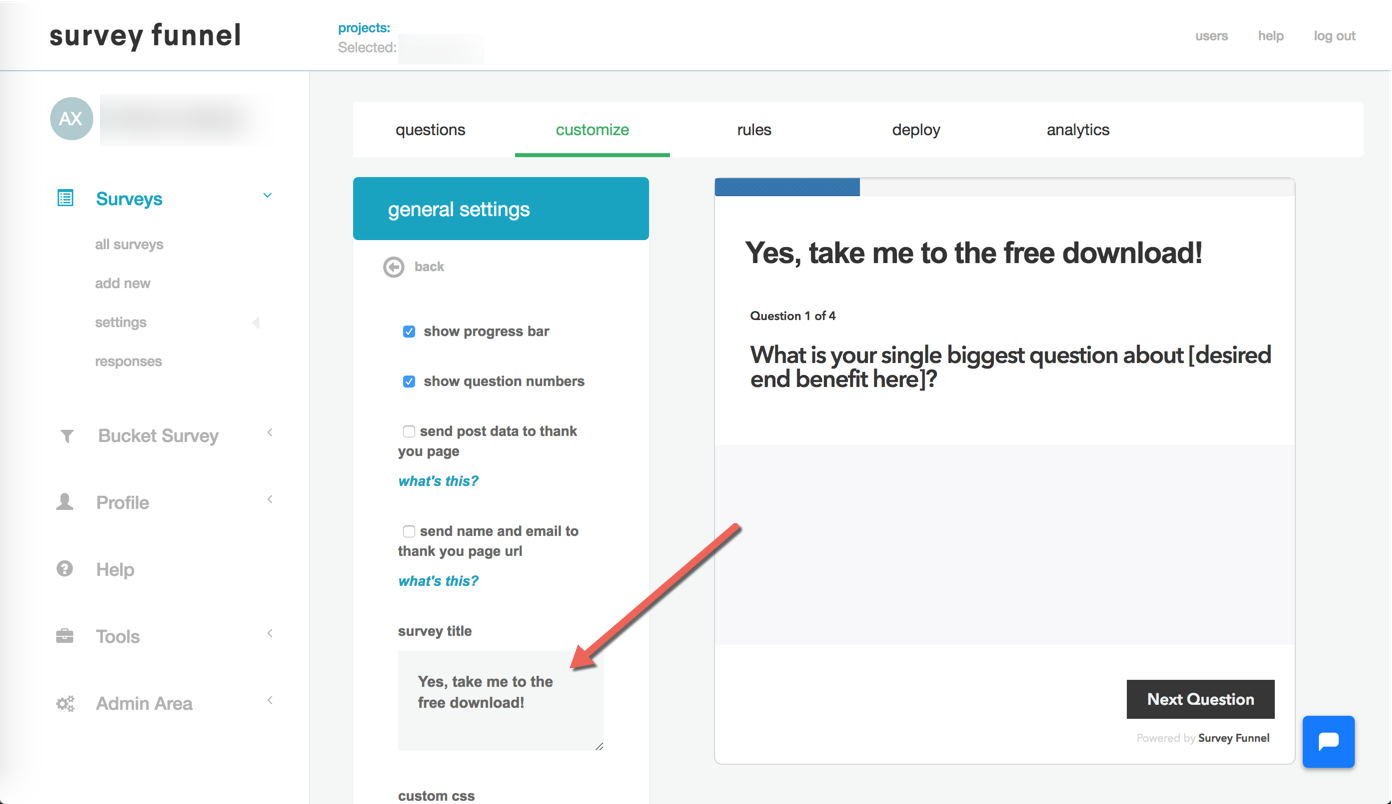Collapse the Surveys menu chevron
This screenshot has width=1392, height=804.
coord(267,196)
